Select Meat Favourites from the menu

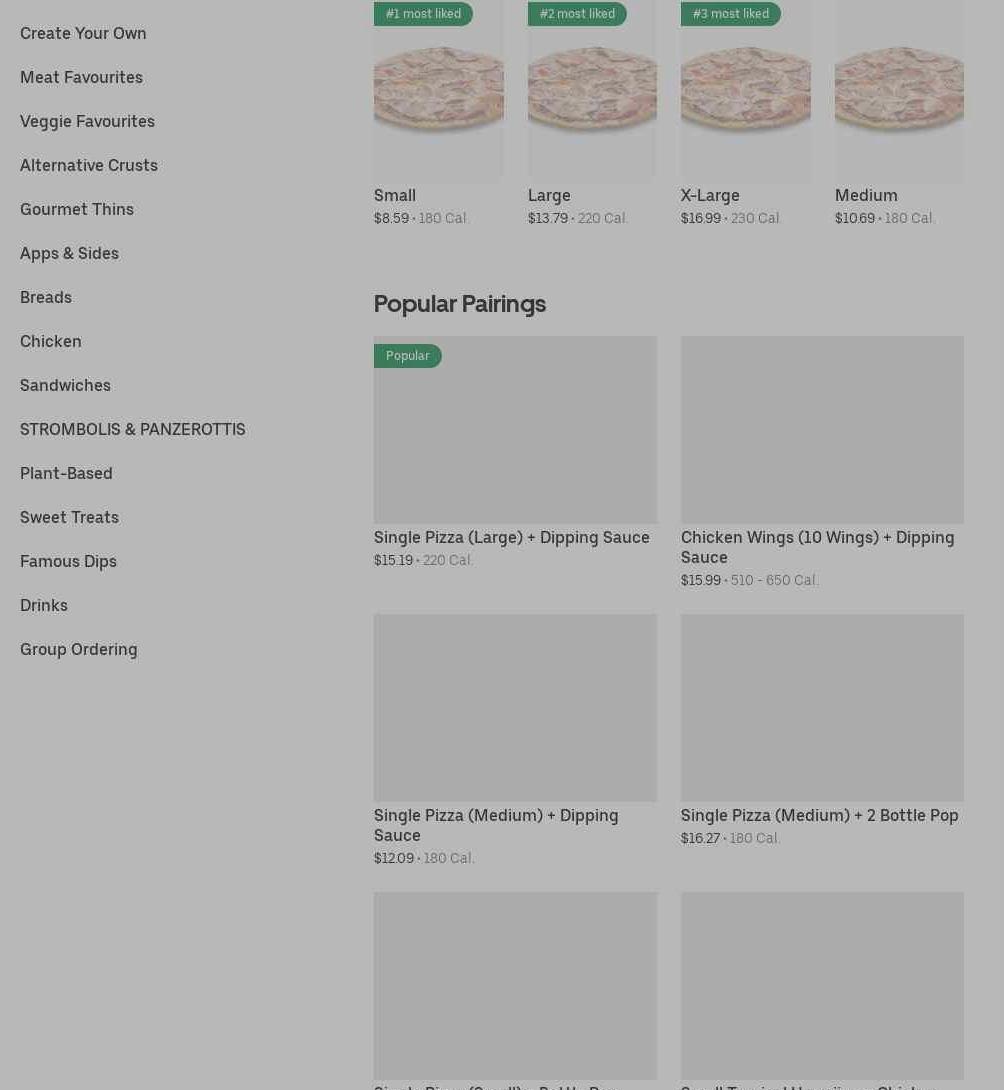coord(81,77)
